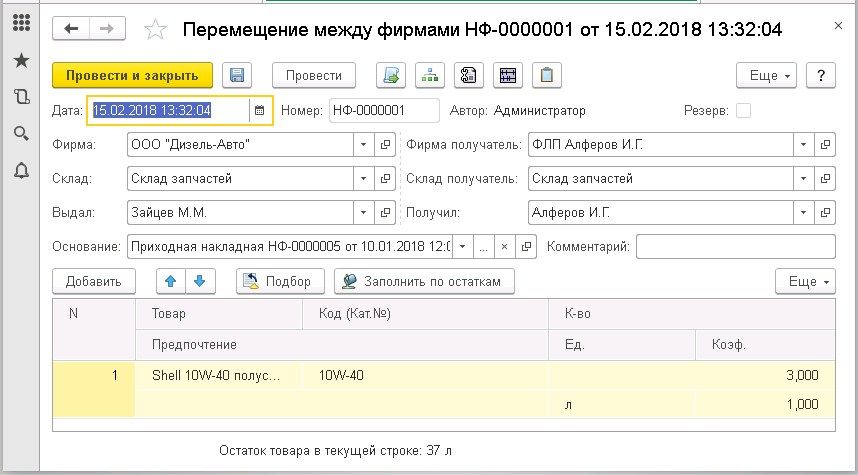The width and height of the screenshot is (858, 475).
Task: Select the coefficient cell 1,000
Action: [x=766, y=404]
